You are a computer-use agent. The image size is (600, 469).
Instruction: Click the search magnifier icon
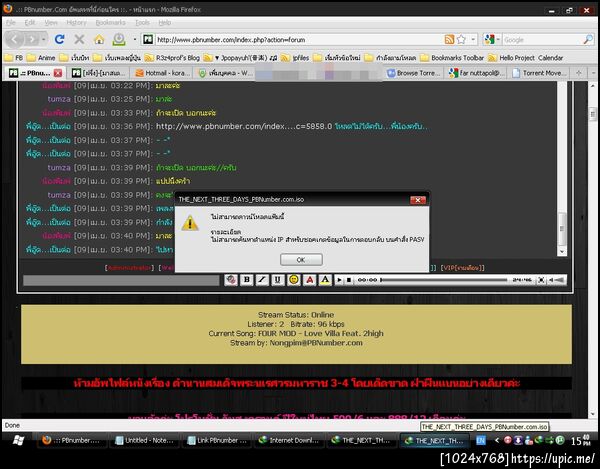588,39
